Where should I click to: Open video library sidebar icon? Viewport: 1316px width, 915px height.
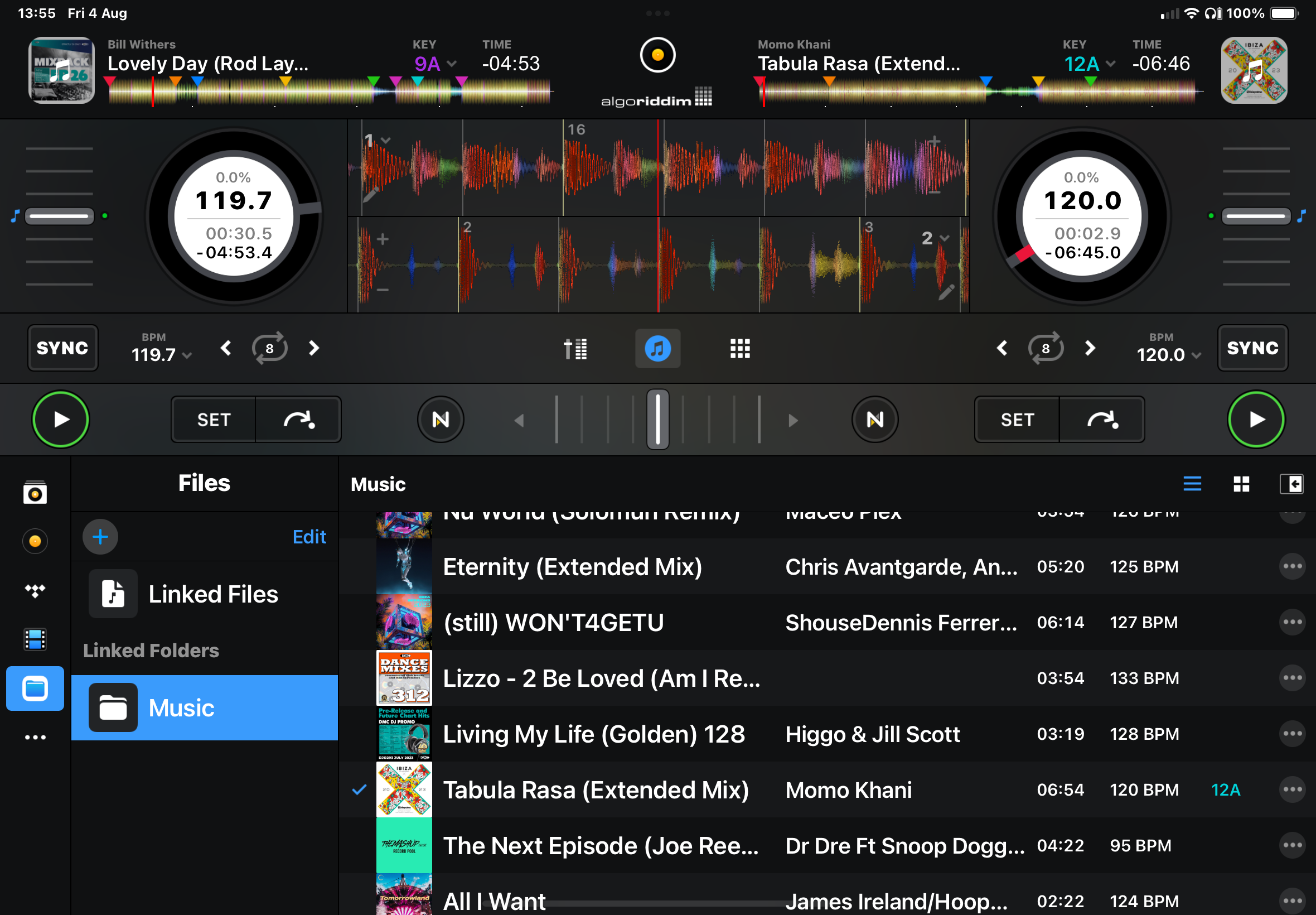click(35, 639)
